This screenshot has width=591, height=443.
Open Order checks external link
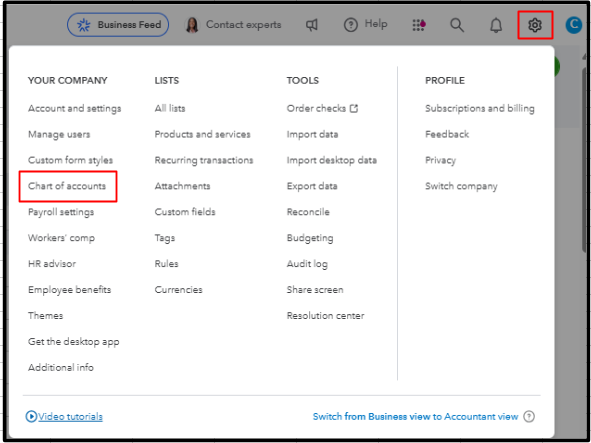pyautogui.click(x=322, y=109)
